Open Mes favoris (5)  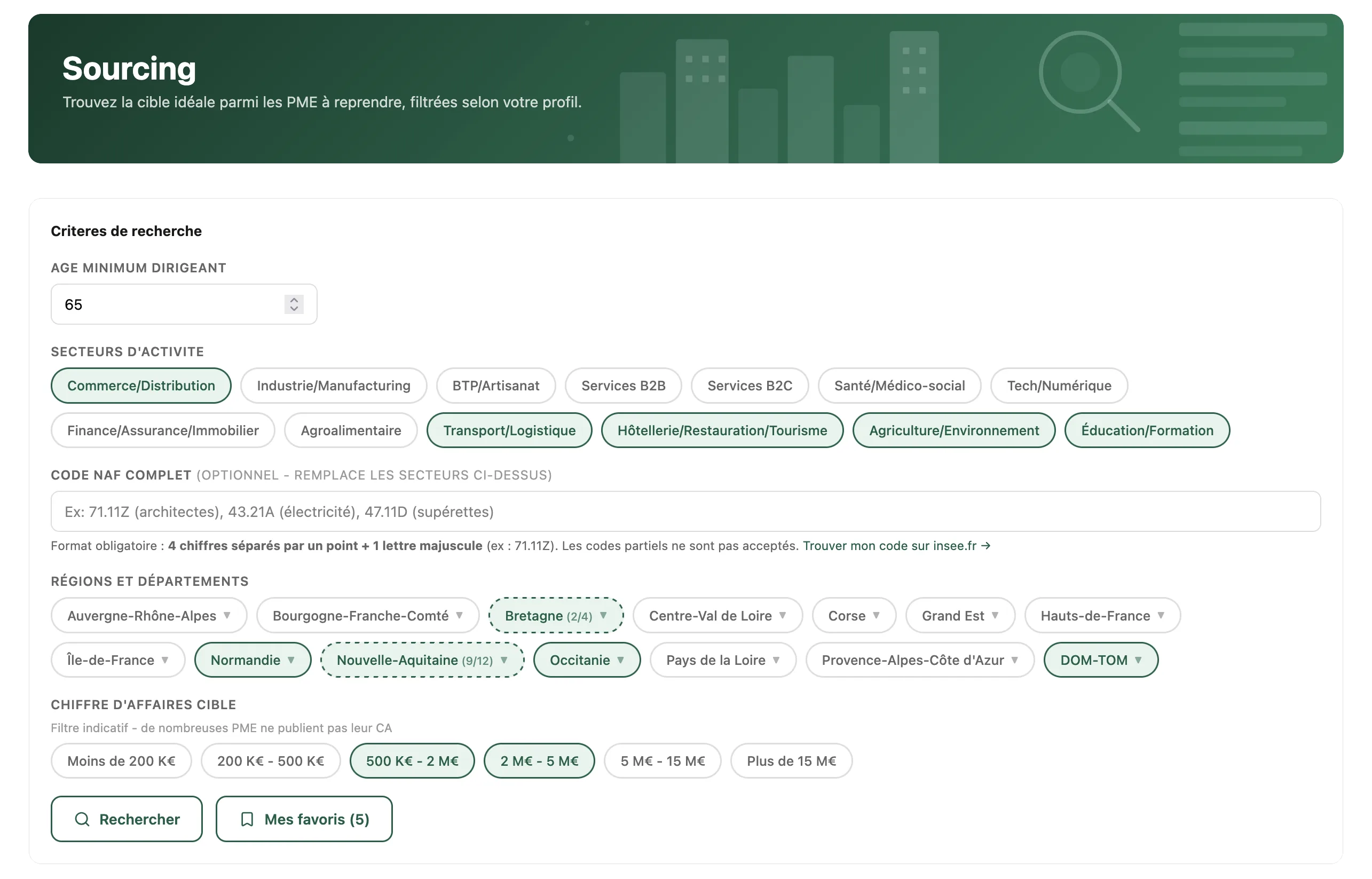tap(304, 819)
